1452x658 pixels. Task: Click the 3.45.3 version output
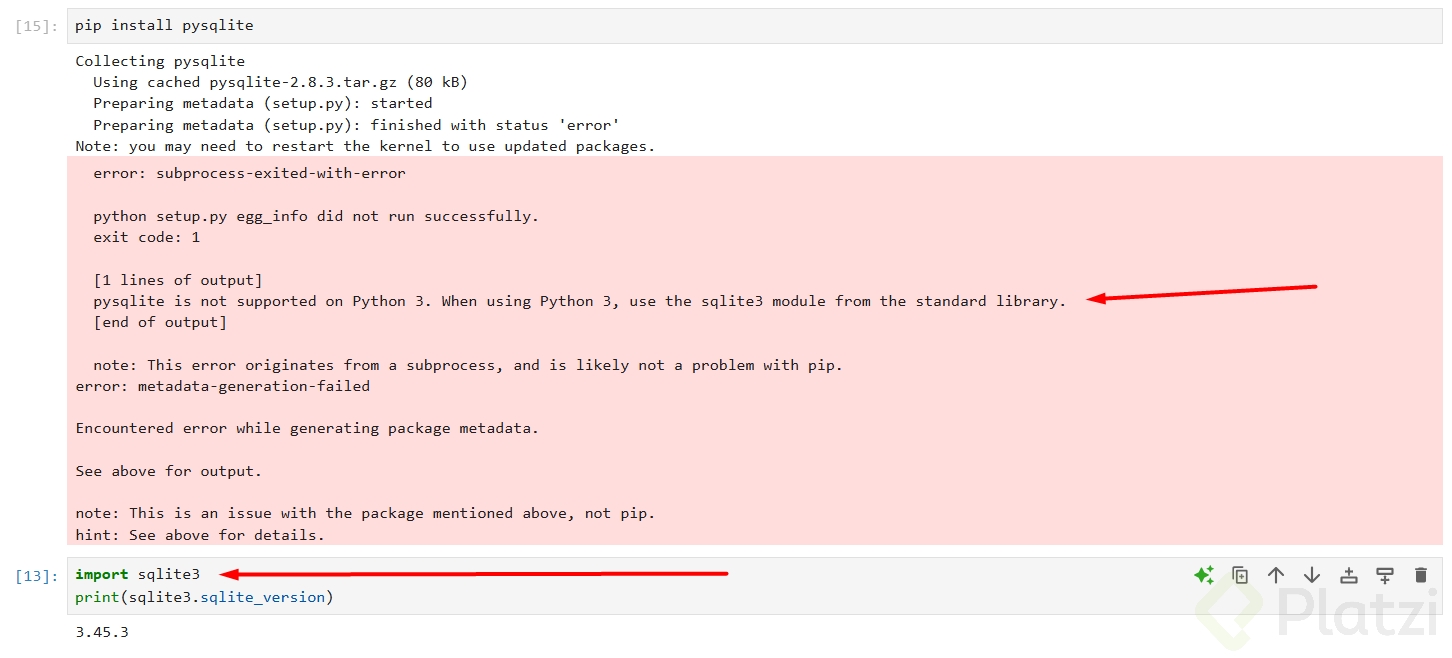(x=101, y=632)
